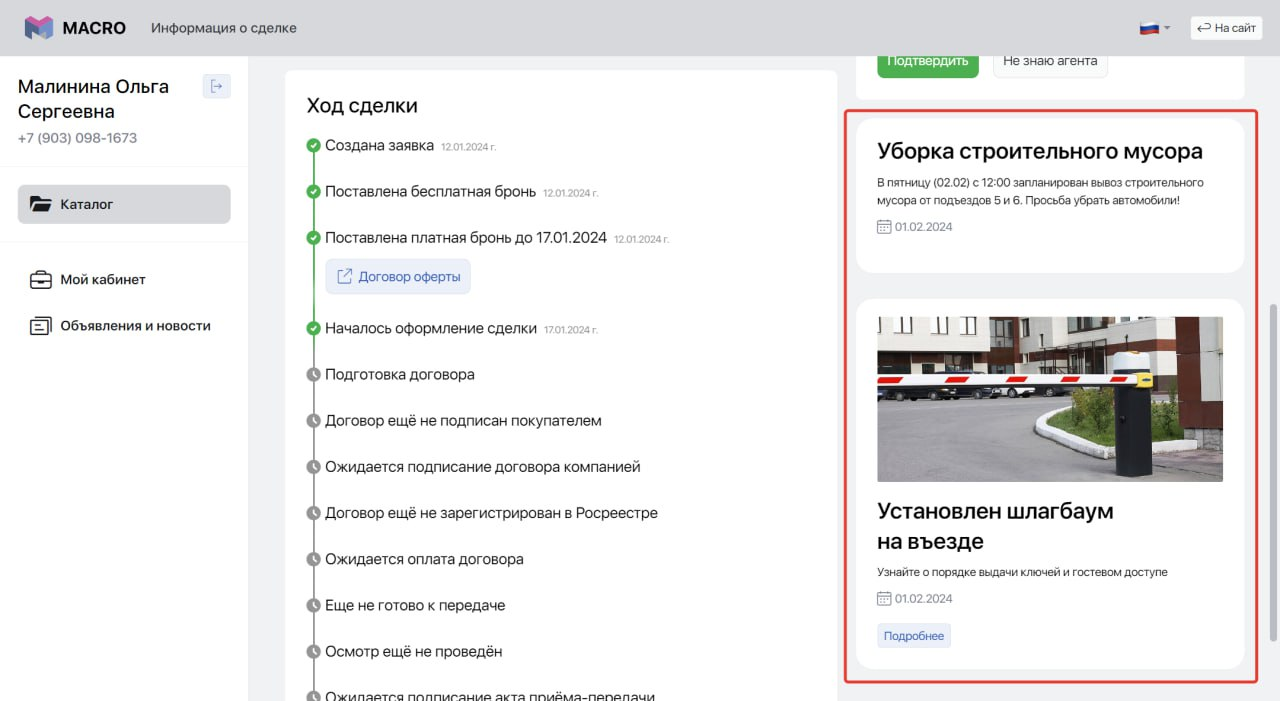Click Подробнее on the barrier news card

point(914,636)
